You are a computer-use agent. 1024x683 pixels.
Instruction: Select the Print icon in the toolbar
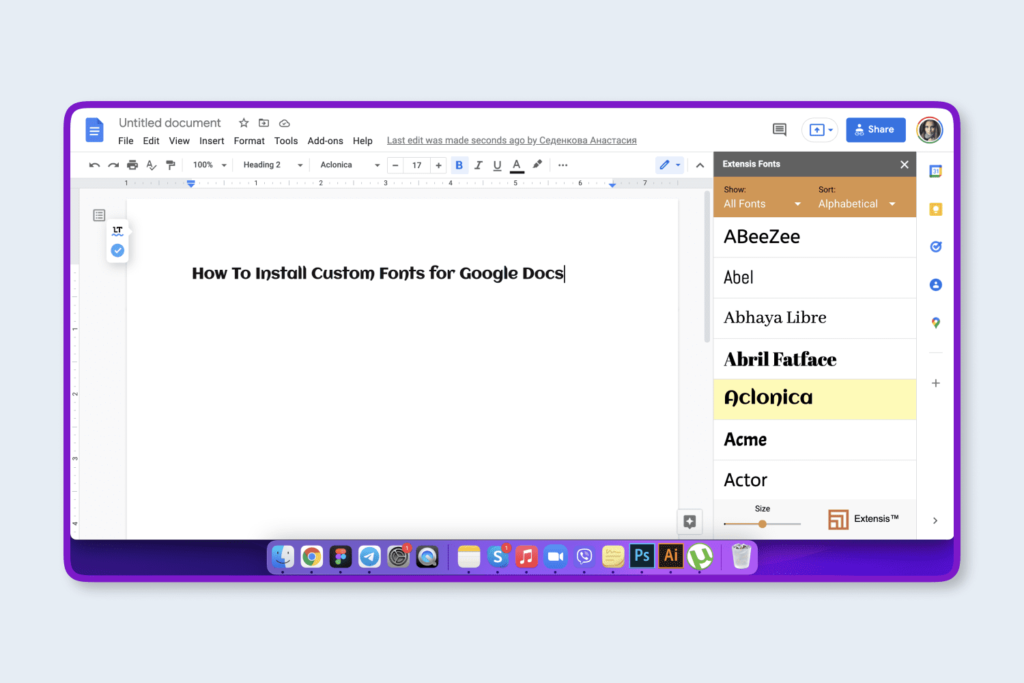[x=131, y=165]
